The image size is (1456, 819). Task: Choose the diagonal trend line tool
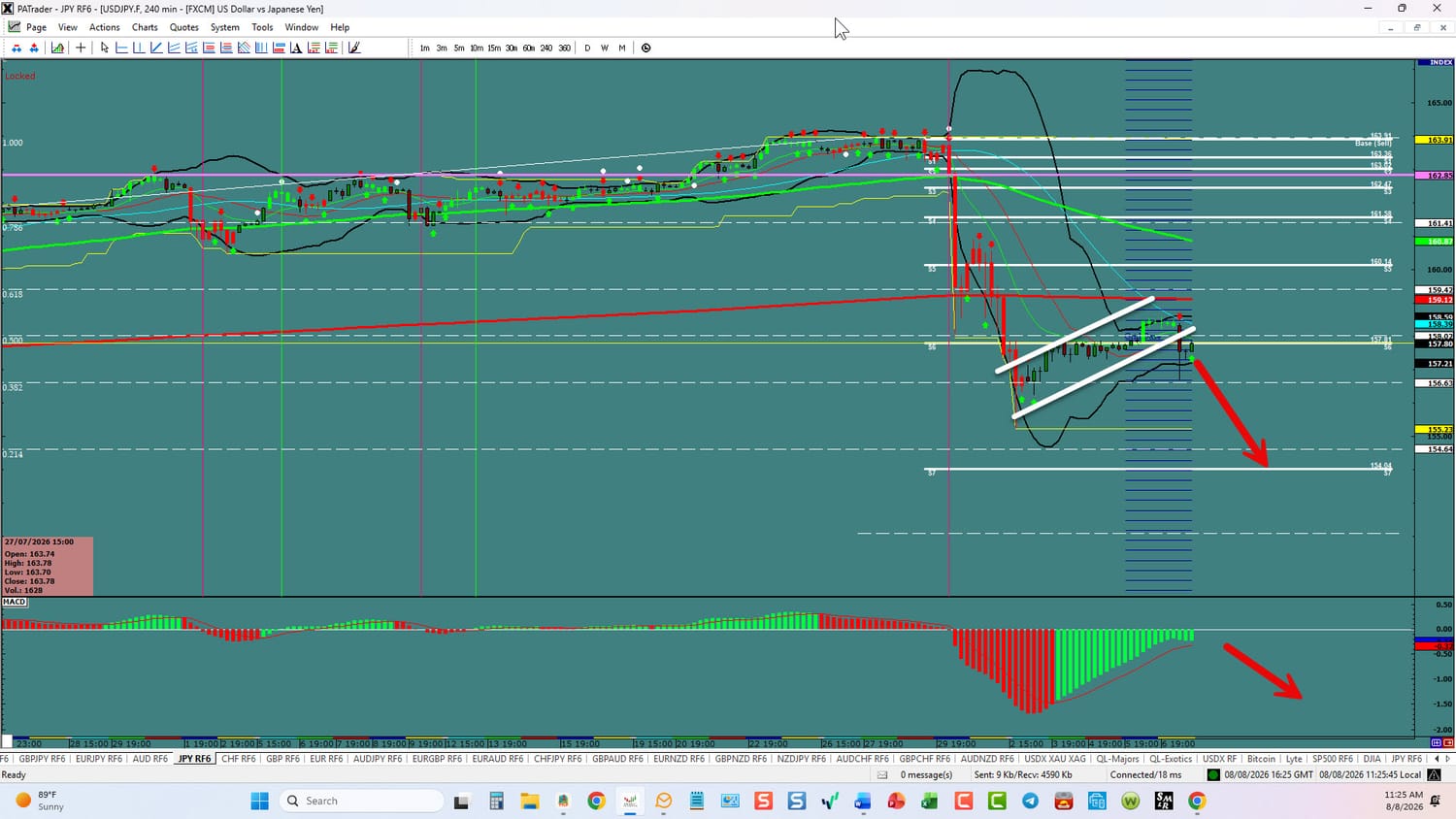click(156, 48)
